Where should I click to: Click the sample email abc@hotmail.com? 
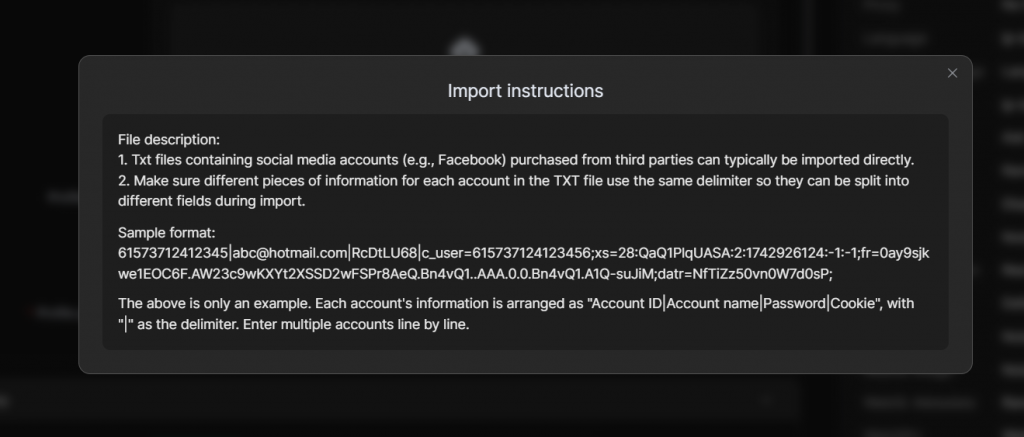290,253
